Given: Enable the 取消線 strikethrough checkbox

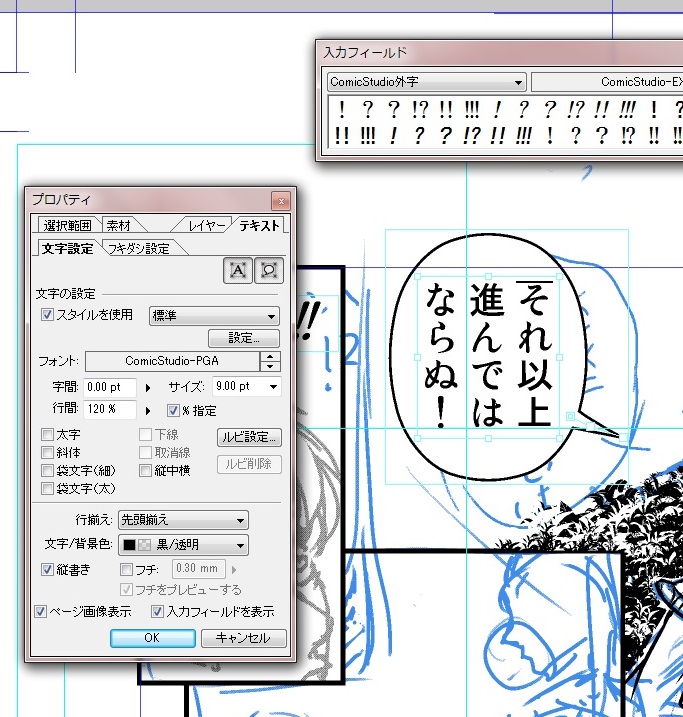Looking at the screenshot, I should 145,452.
